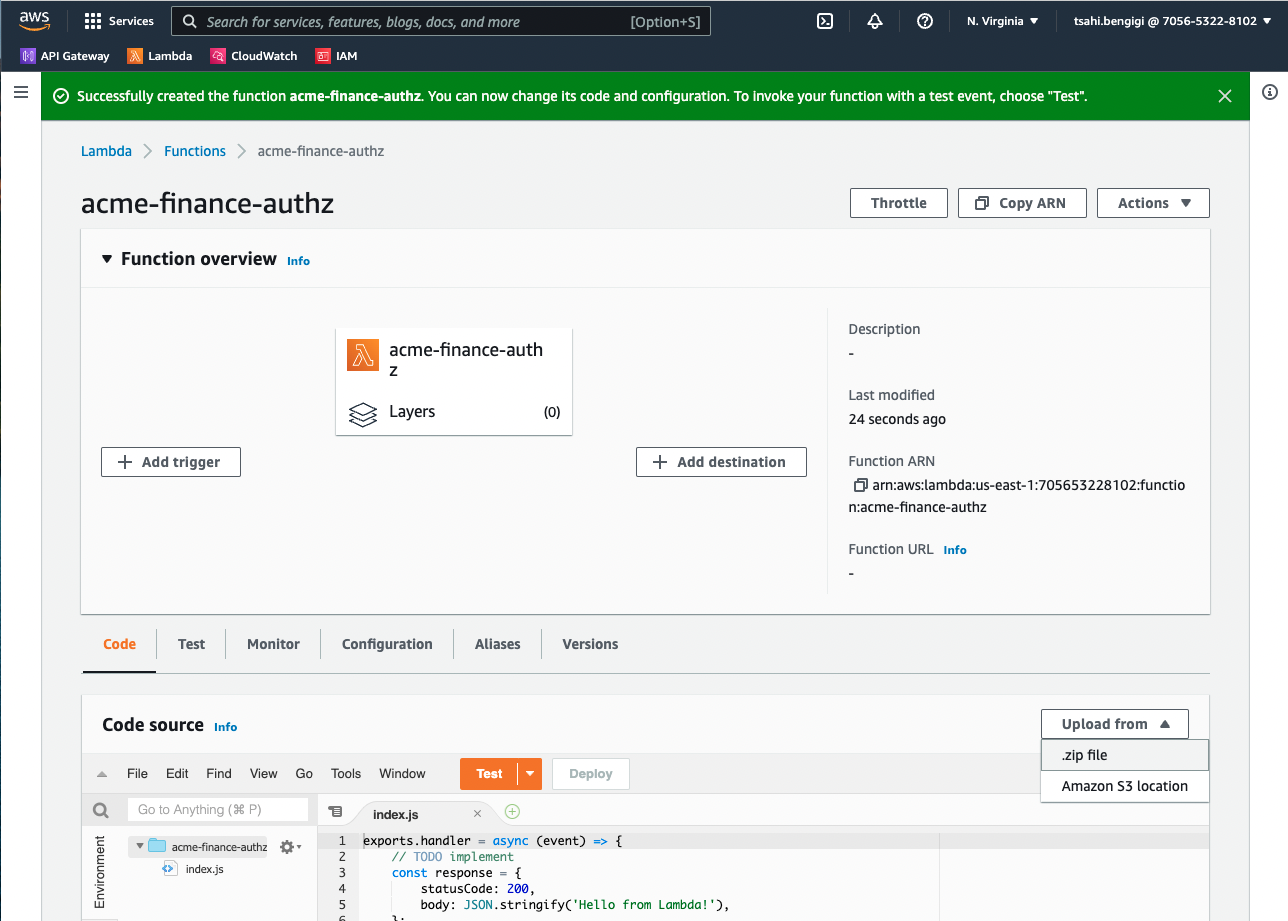Switch to the Configuration tab
1288x921 pixels.
(387, 644)
